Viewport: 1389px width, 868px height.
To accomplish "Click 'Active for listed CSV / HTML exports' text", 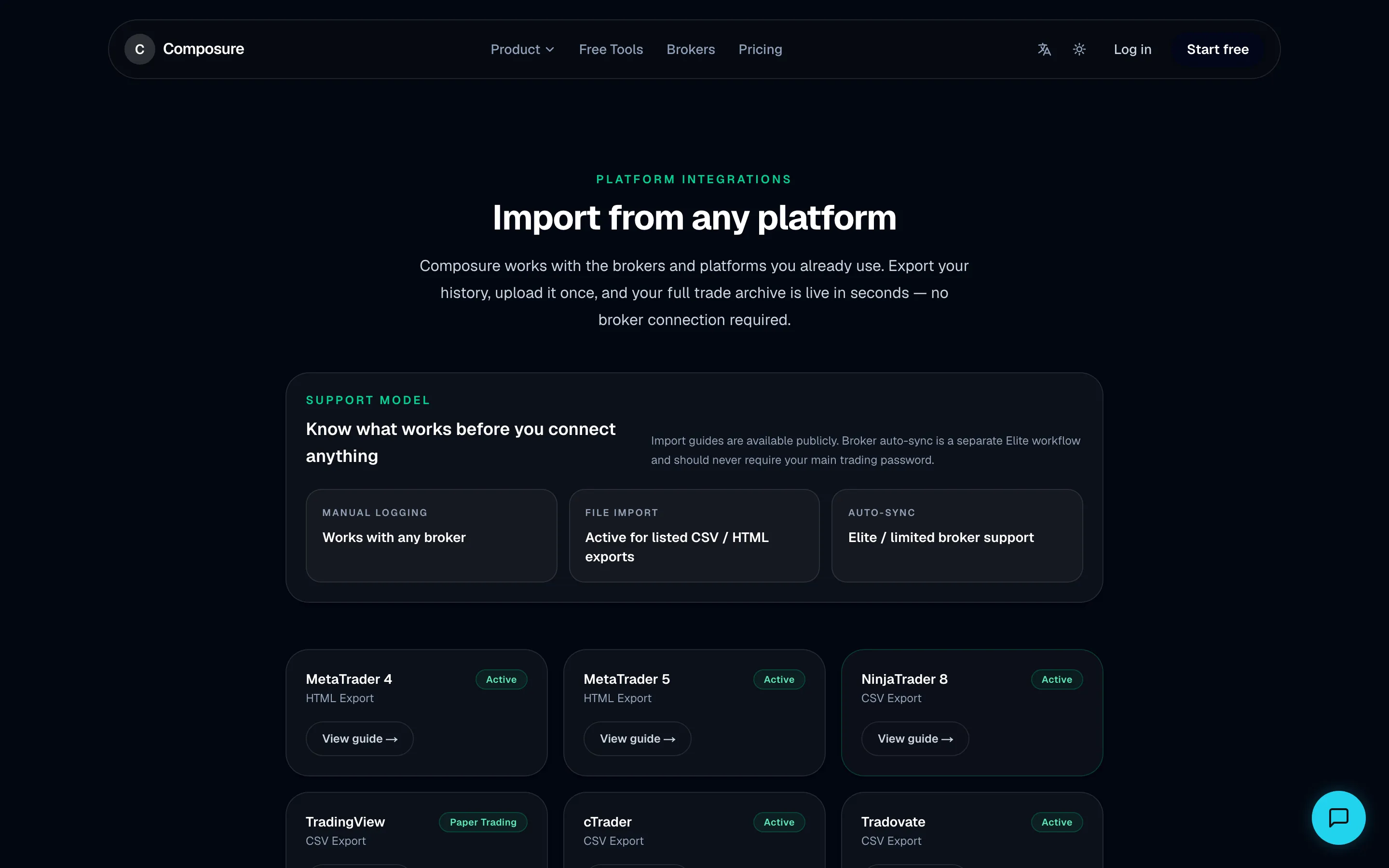I will (677, 547).
